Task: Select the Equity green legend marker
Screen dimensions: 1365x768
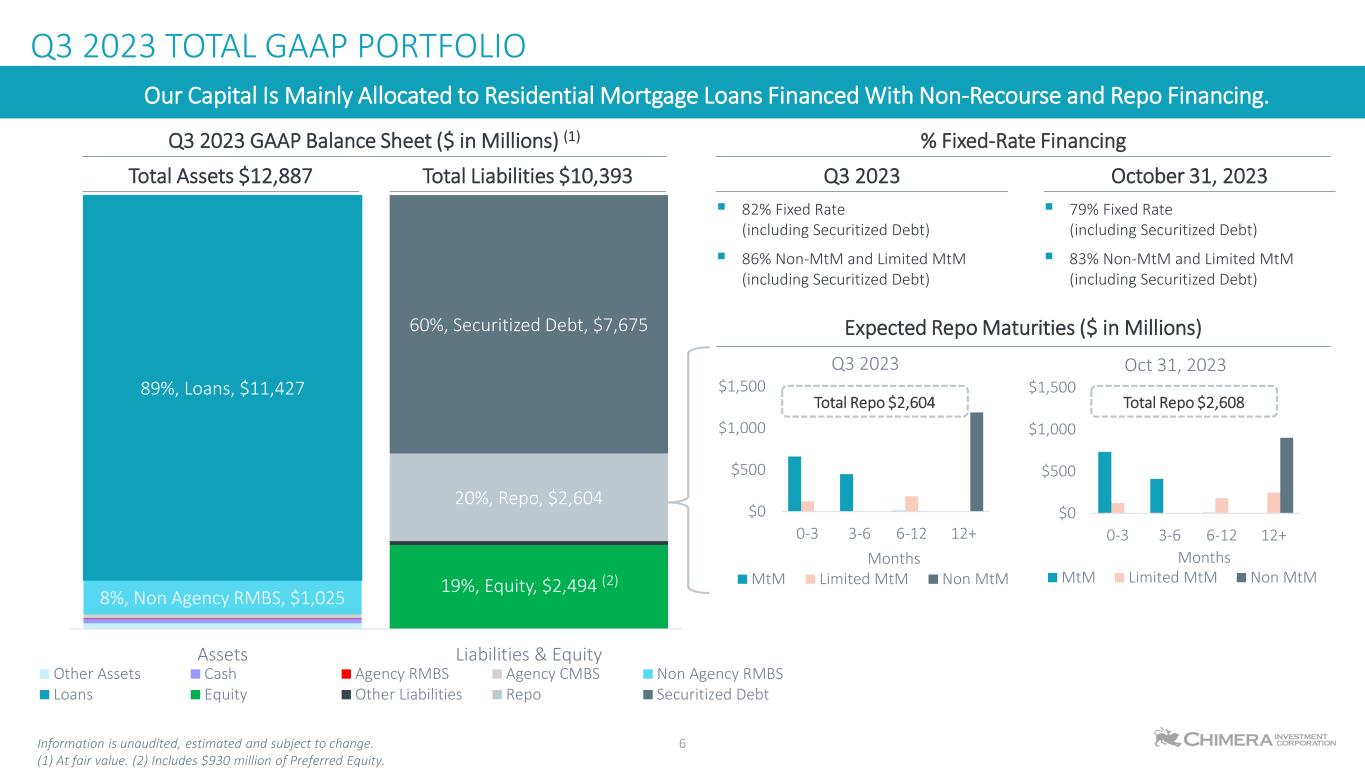Action: pos(194,695)
